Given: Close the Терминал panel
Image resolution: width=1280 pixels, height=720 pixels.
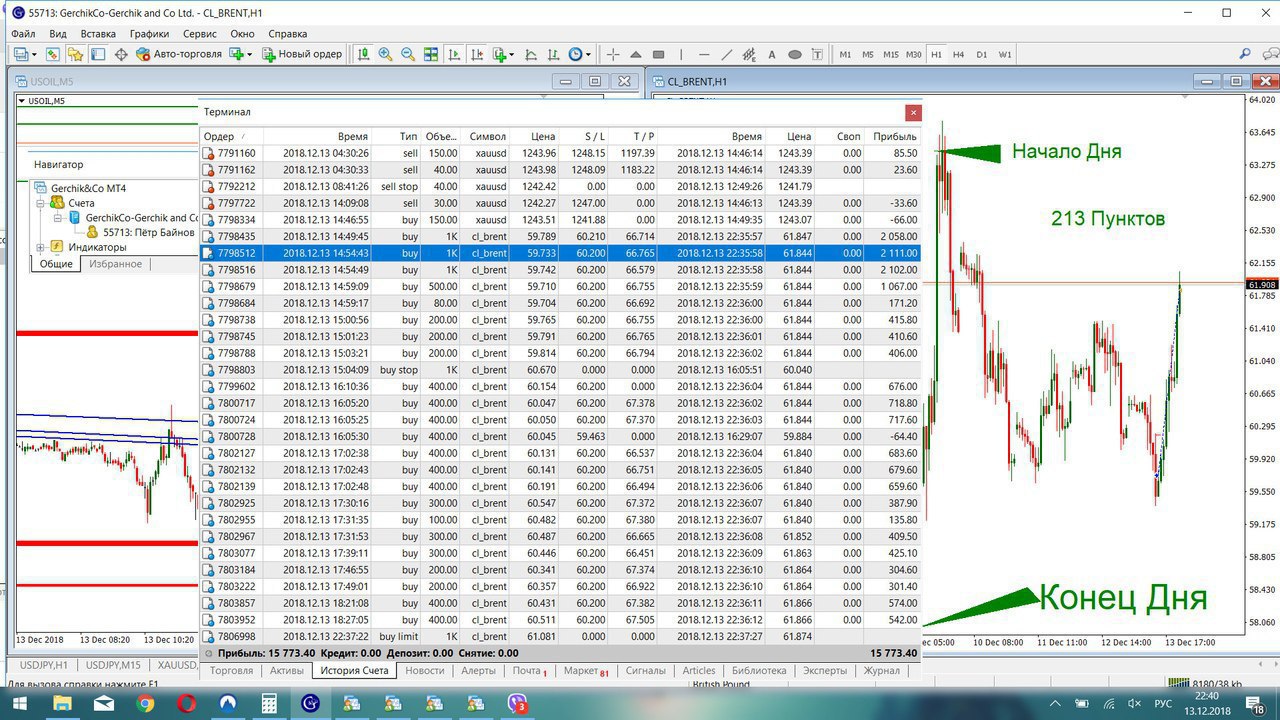Looking at the screenshot, I should tap(912, 113).
